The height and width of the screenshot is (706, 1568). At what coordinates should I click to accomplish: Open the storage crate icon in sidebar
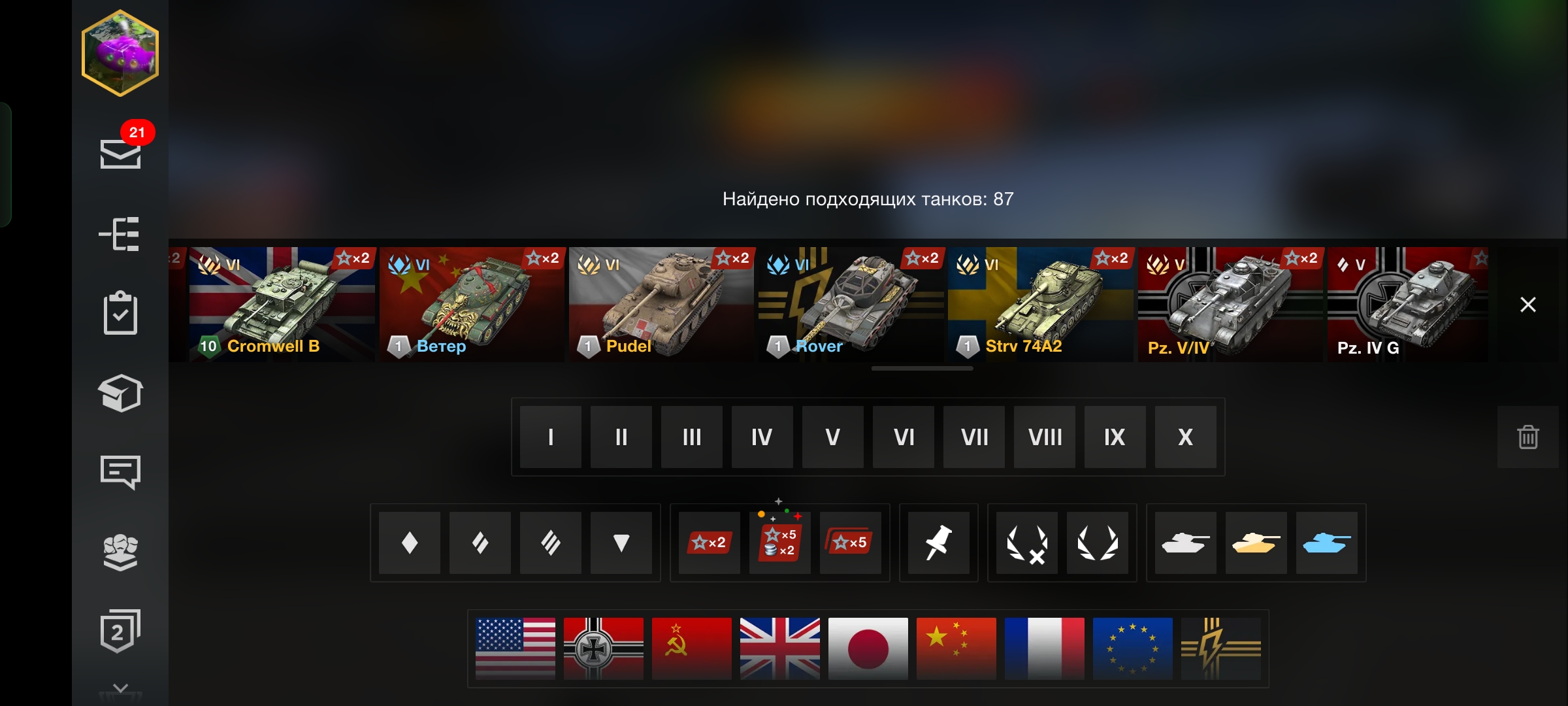click(120, 393)
